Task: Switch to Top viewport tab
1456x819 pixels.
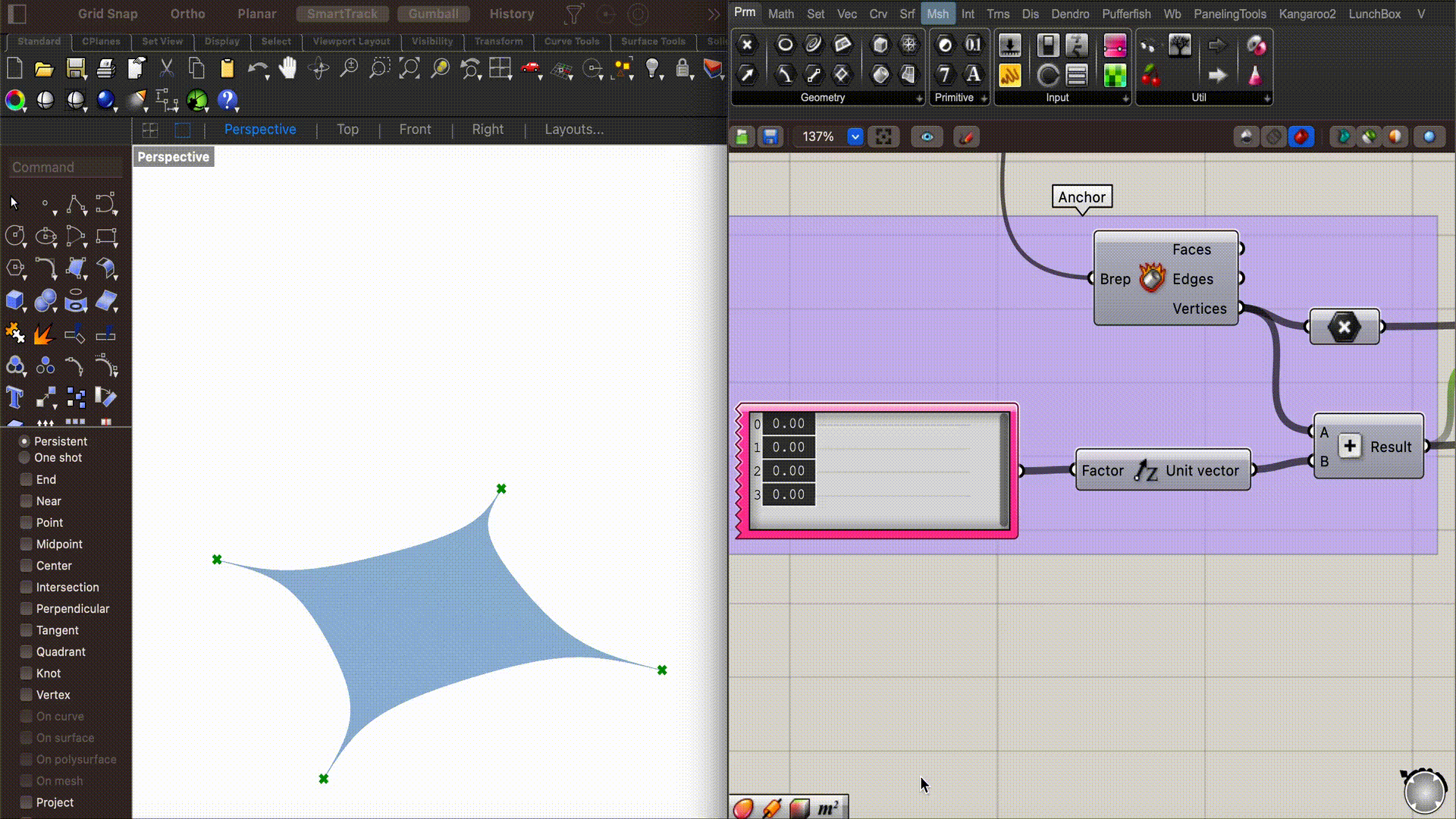Action: coord(347,130)
